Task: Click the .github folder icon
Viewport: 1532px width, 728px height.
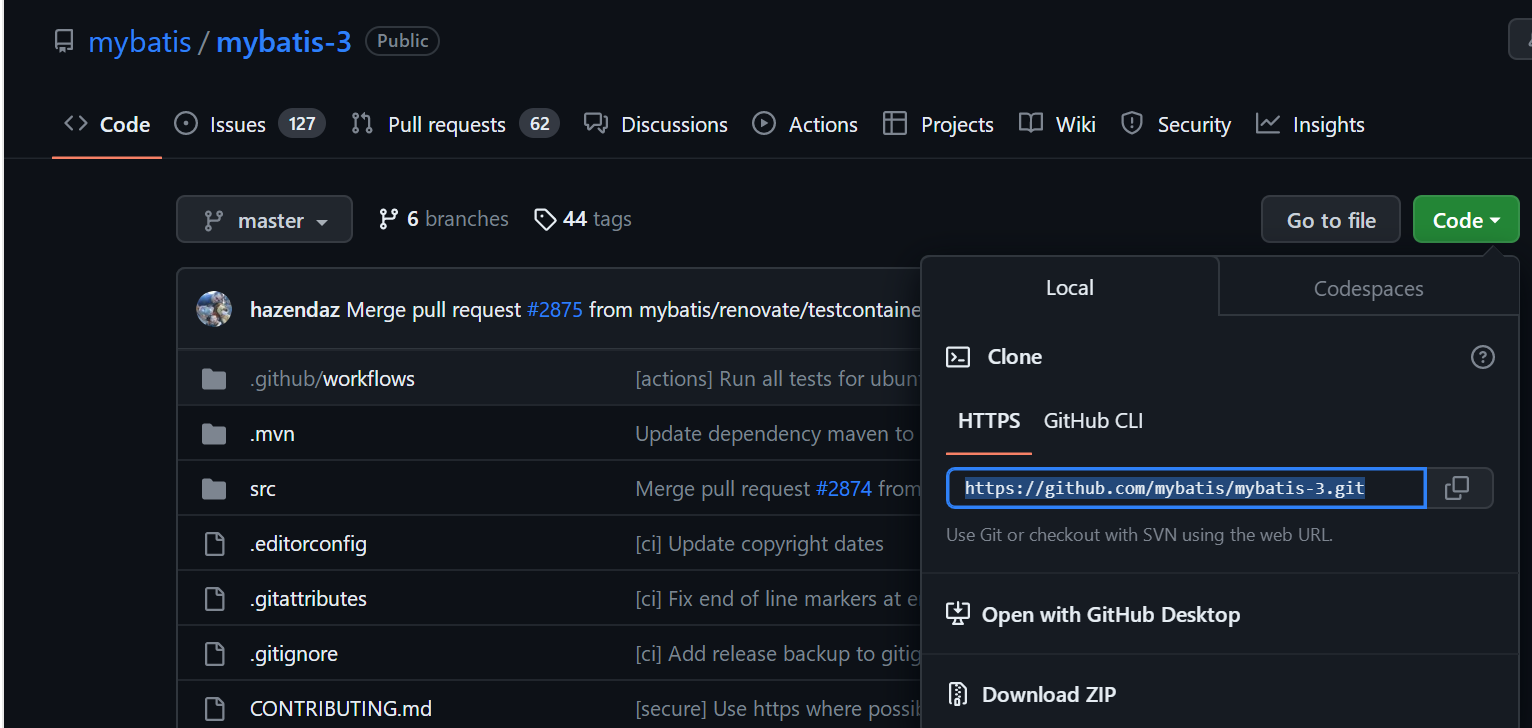Action: 214,379
